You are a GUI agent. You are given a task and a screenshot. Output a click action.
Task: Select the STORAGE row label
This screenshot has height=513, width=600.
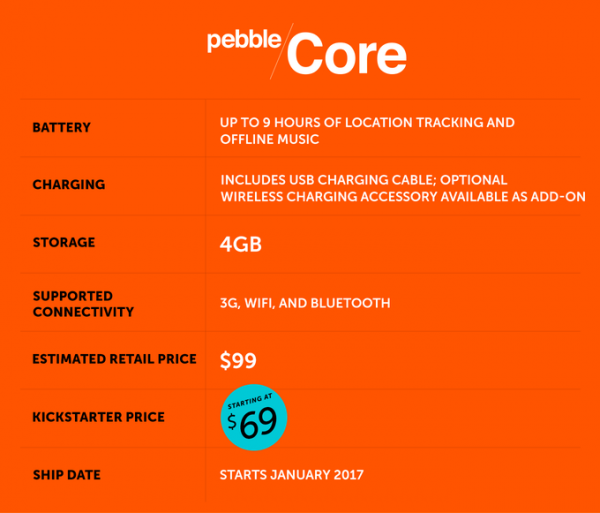tap(64, 242)
